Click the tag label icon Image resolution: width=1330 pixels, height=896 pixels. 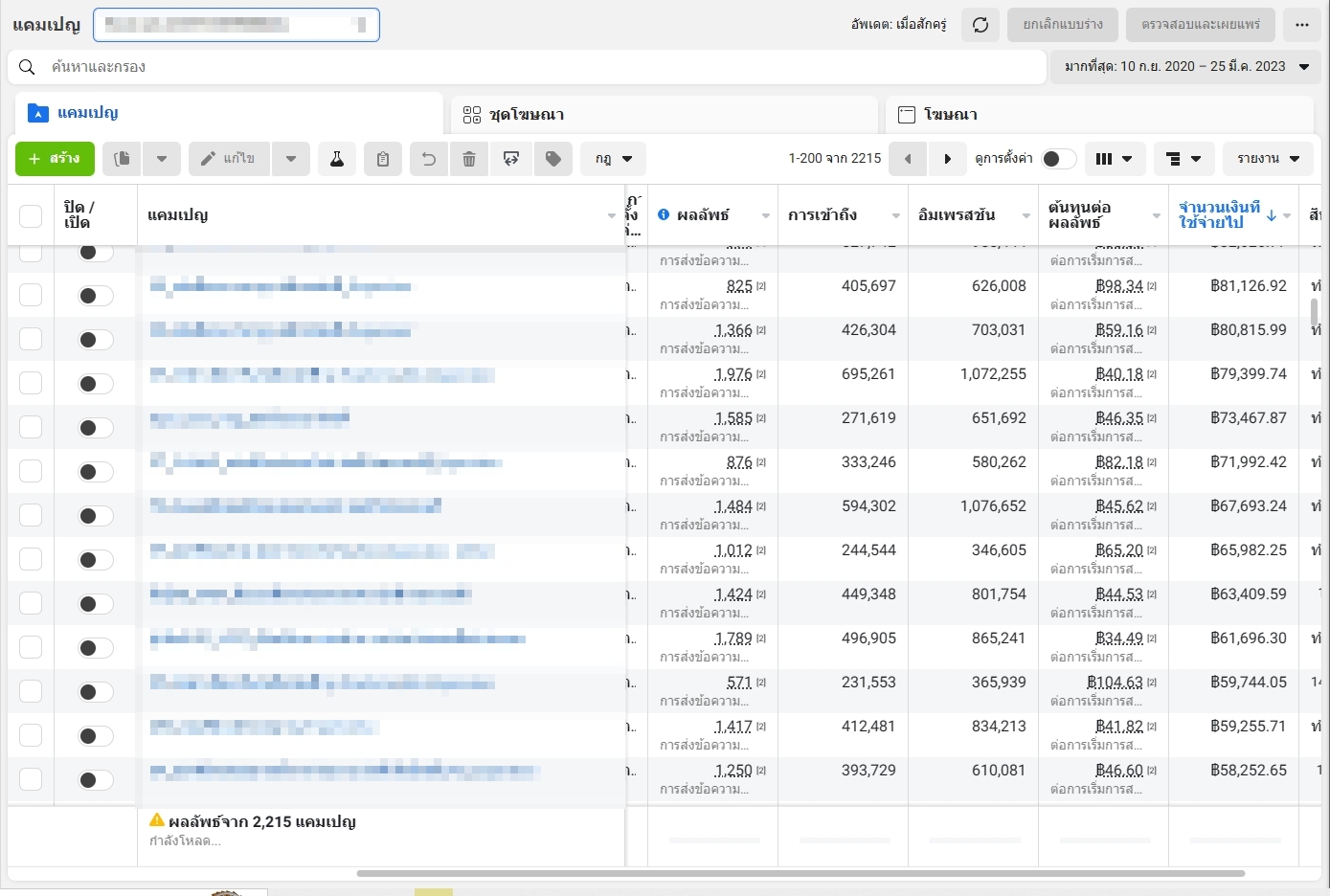click(x=553, y=159)
